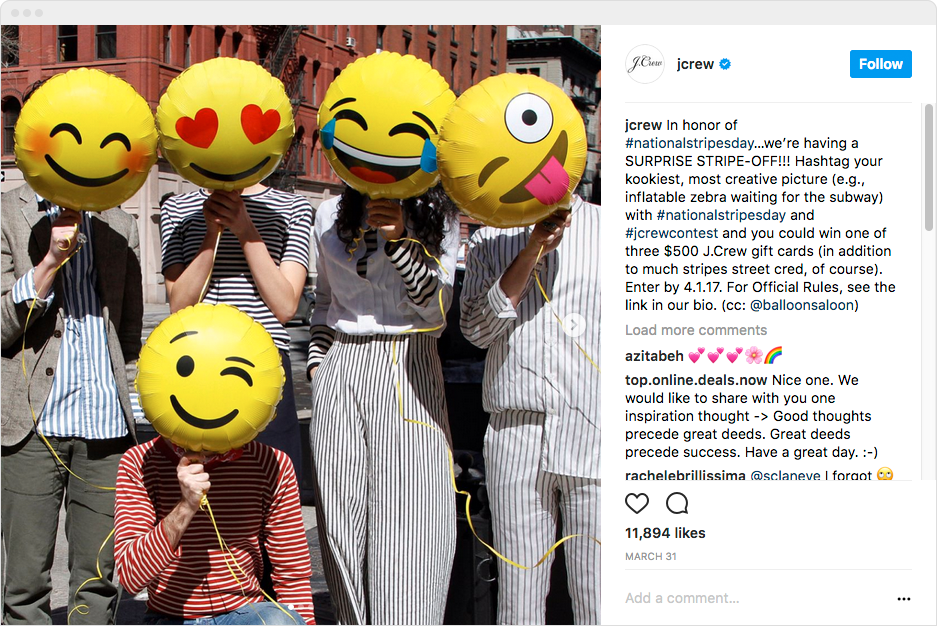Like the post with the heart icon
This screenshot has width=937, height=626.
(x=636, y=504)
